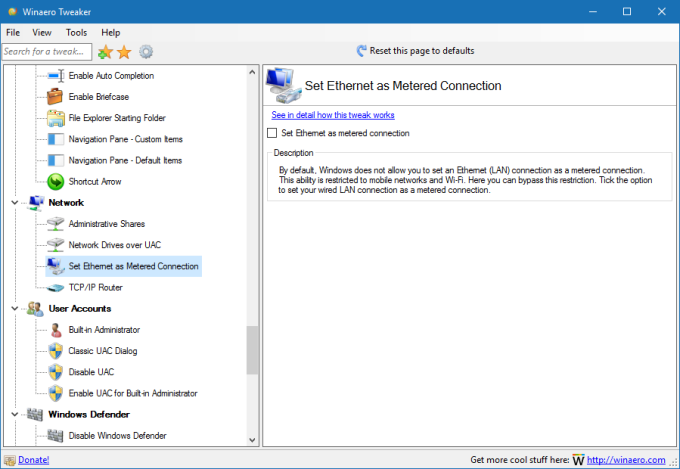Click the Network category icon

(36, 203)
